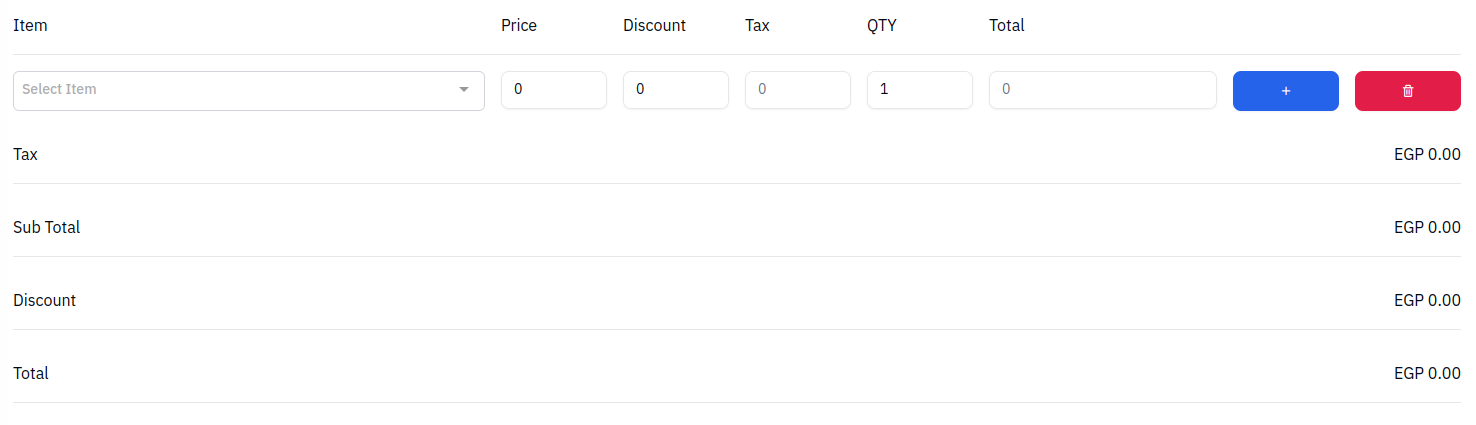Open the Select Item combo box field
1476x425 pixels.
point(249,91)
